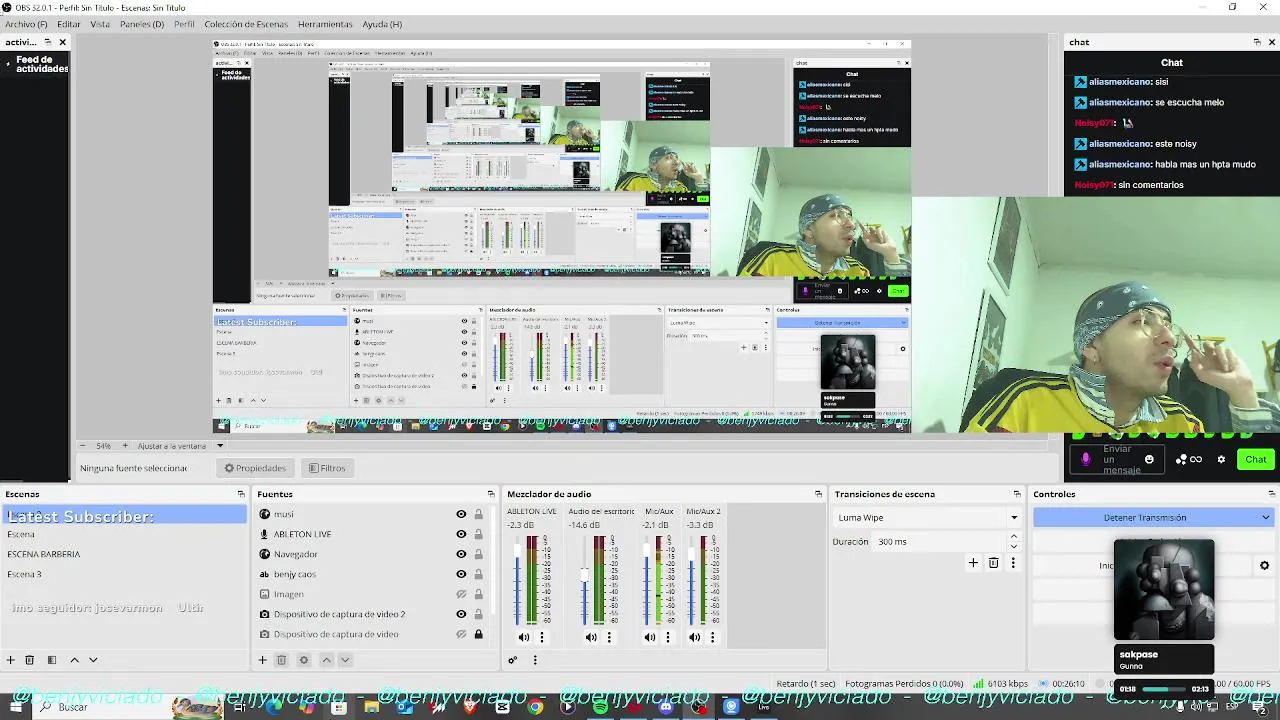Image resolution: width=1280 pixels, height=720 pixels.
Task: Hide the musi source
Action: coord(461,514)
